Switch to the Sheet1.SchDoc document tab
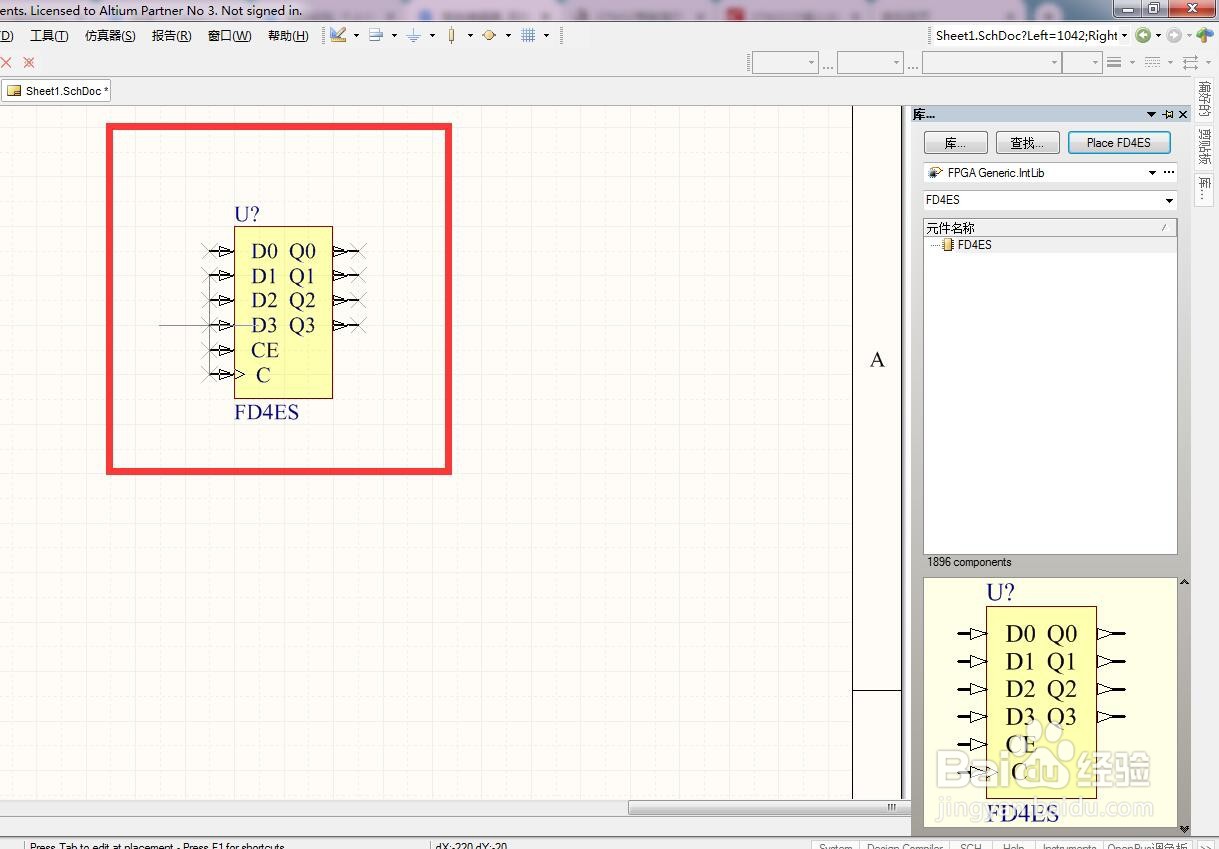 (x=56, y=91)
